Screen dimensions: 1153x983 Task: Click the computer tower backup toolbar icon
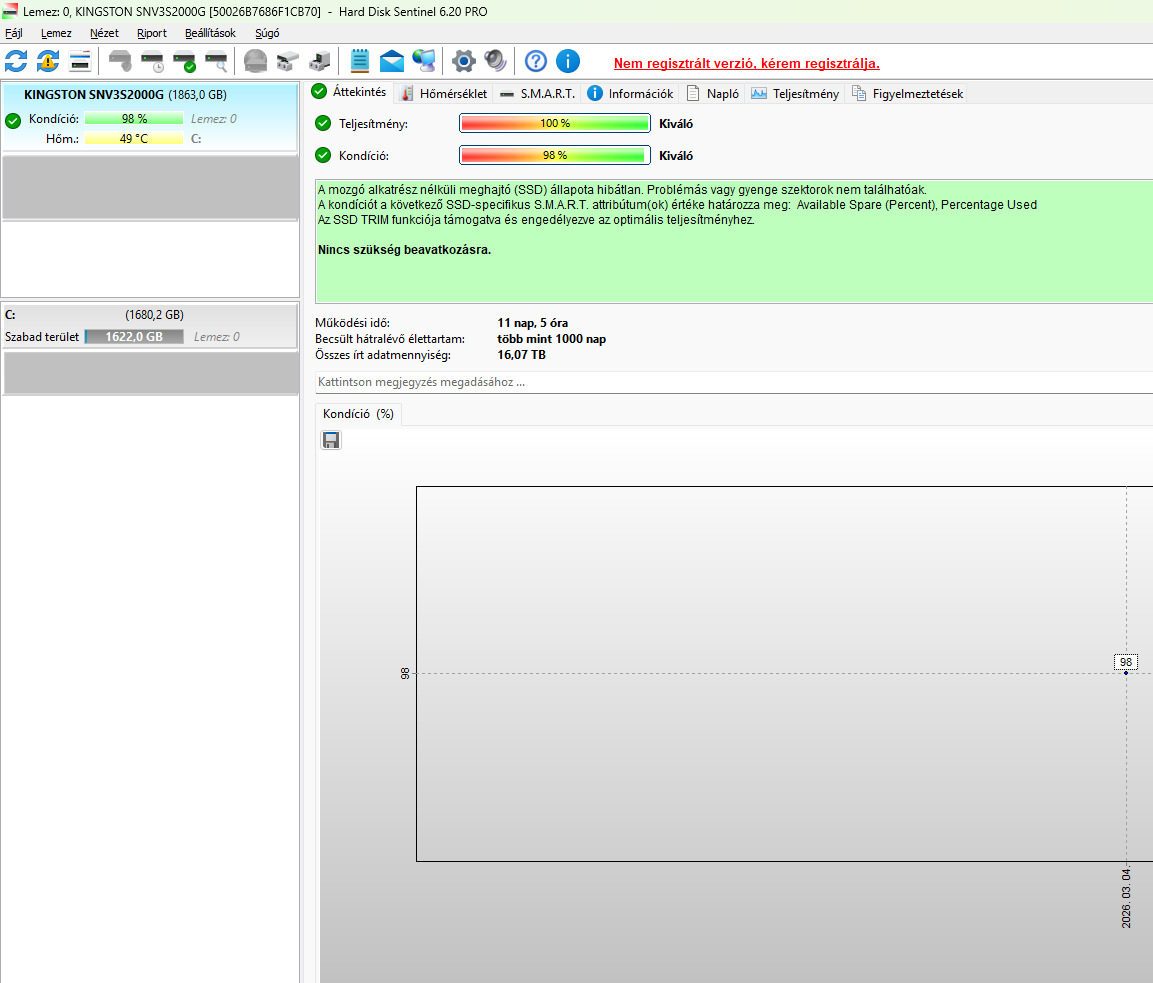pyautogui.click(x=320, y=61)
